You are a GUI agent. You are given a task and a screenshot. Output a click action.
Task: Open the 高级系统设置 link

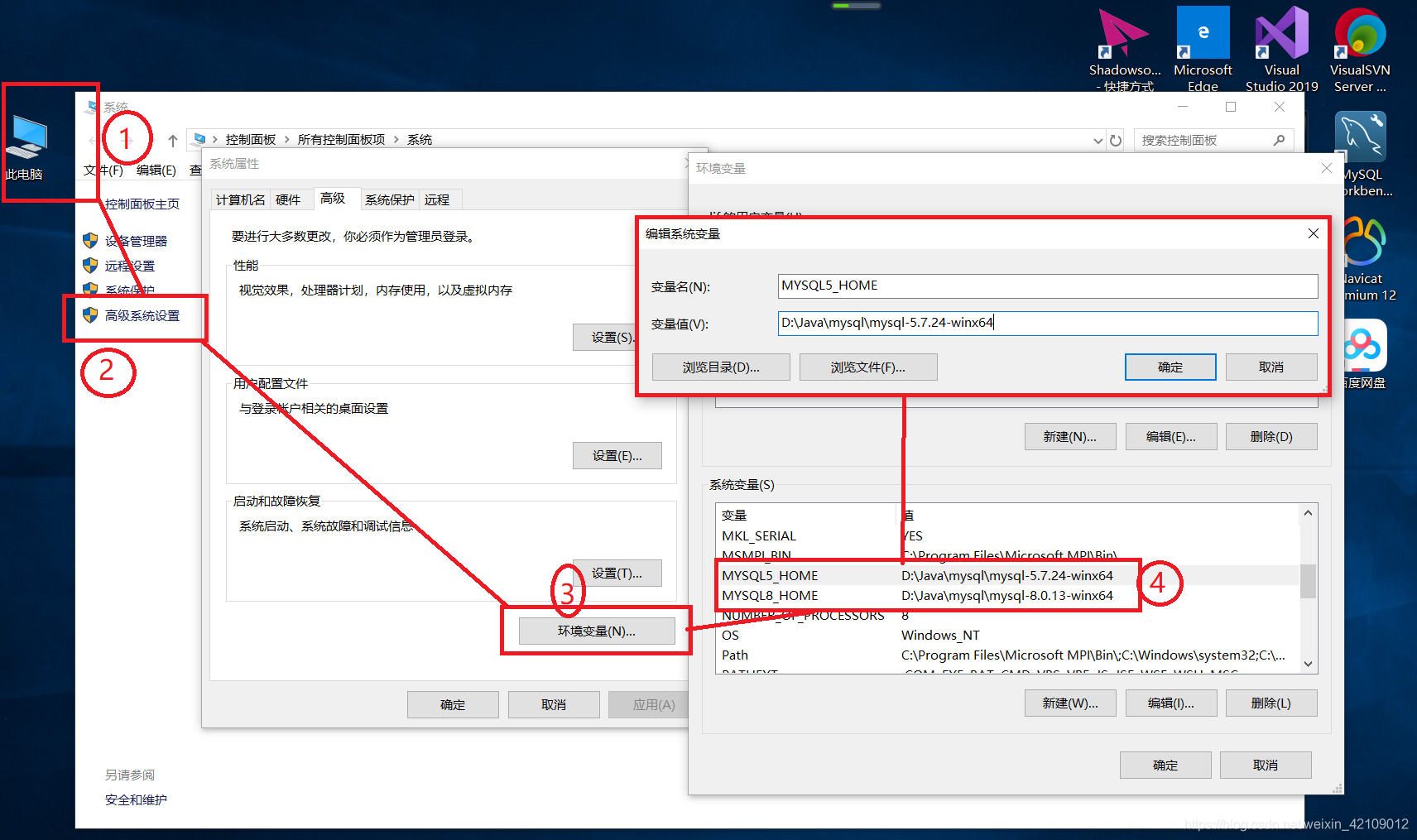142,315
